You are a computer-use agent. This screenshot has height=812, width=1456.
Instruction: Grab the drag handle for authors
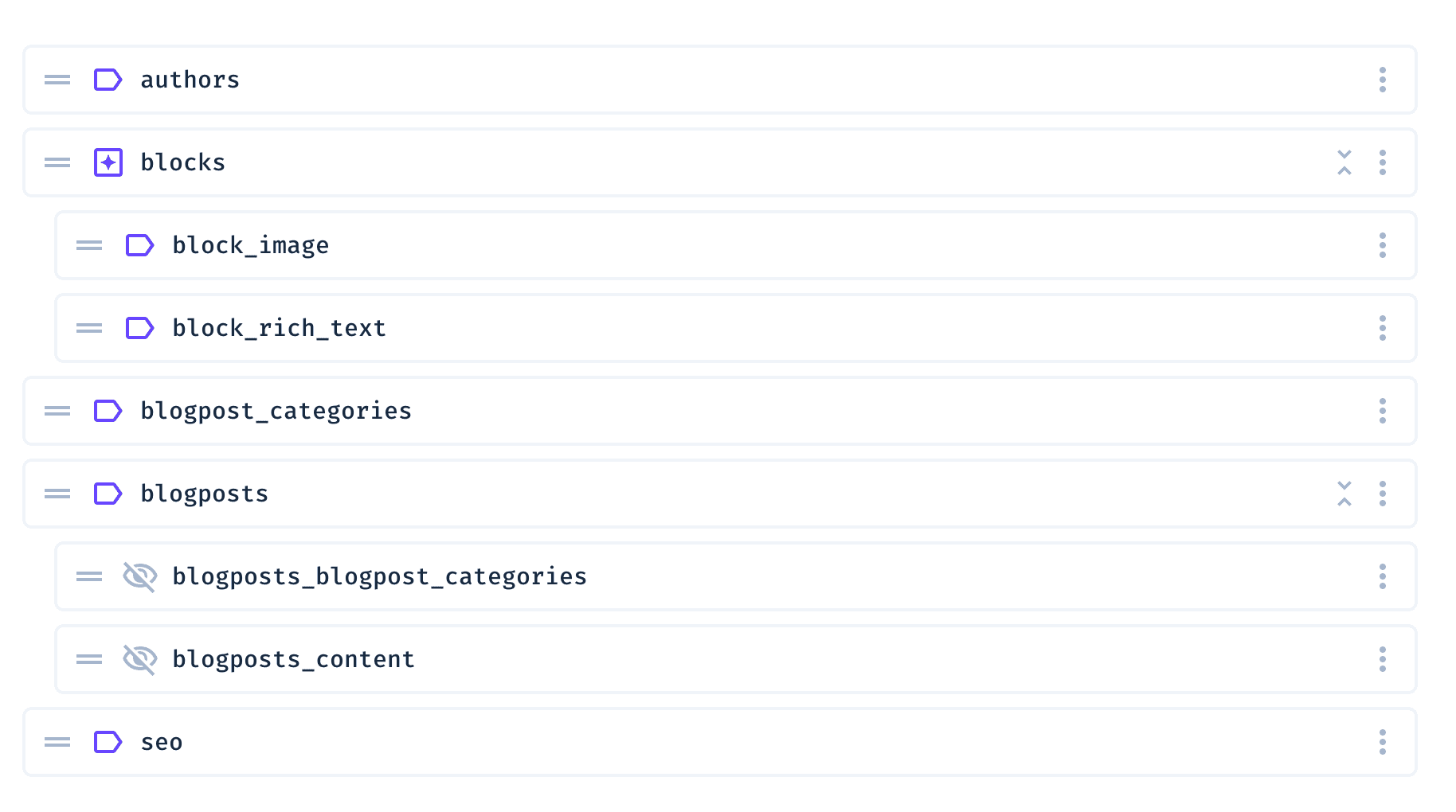57,80
